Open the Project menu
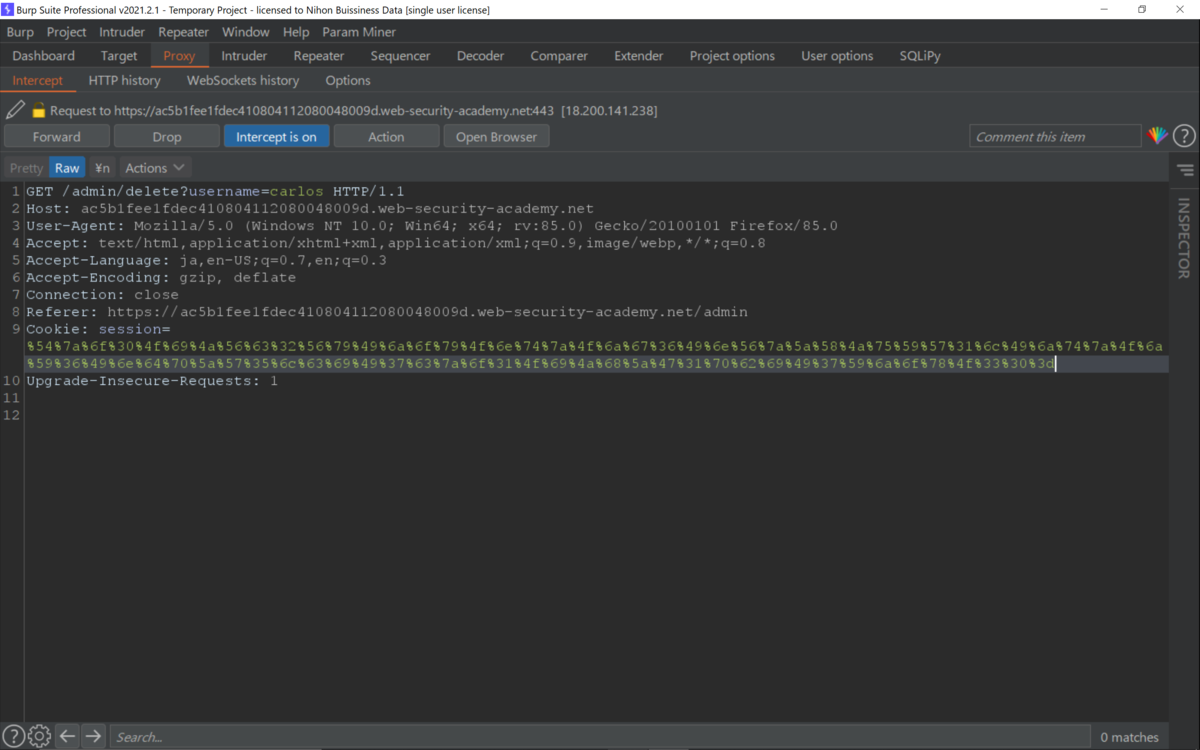Screen dimensions: 1200x750 66,32
